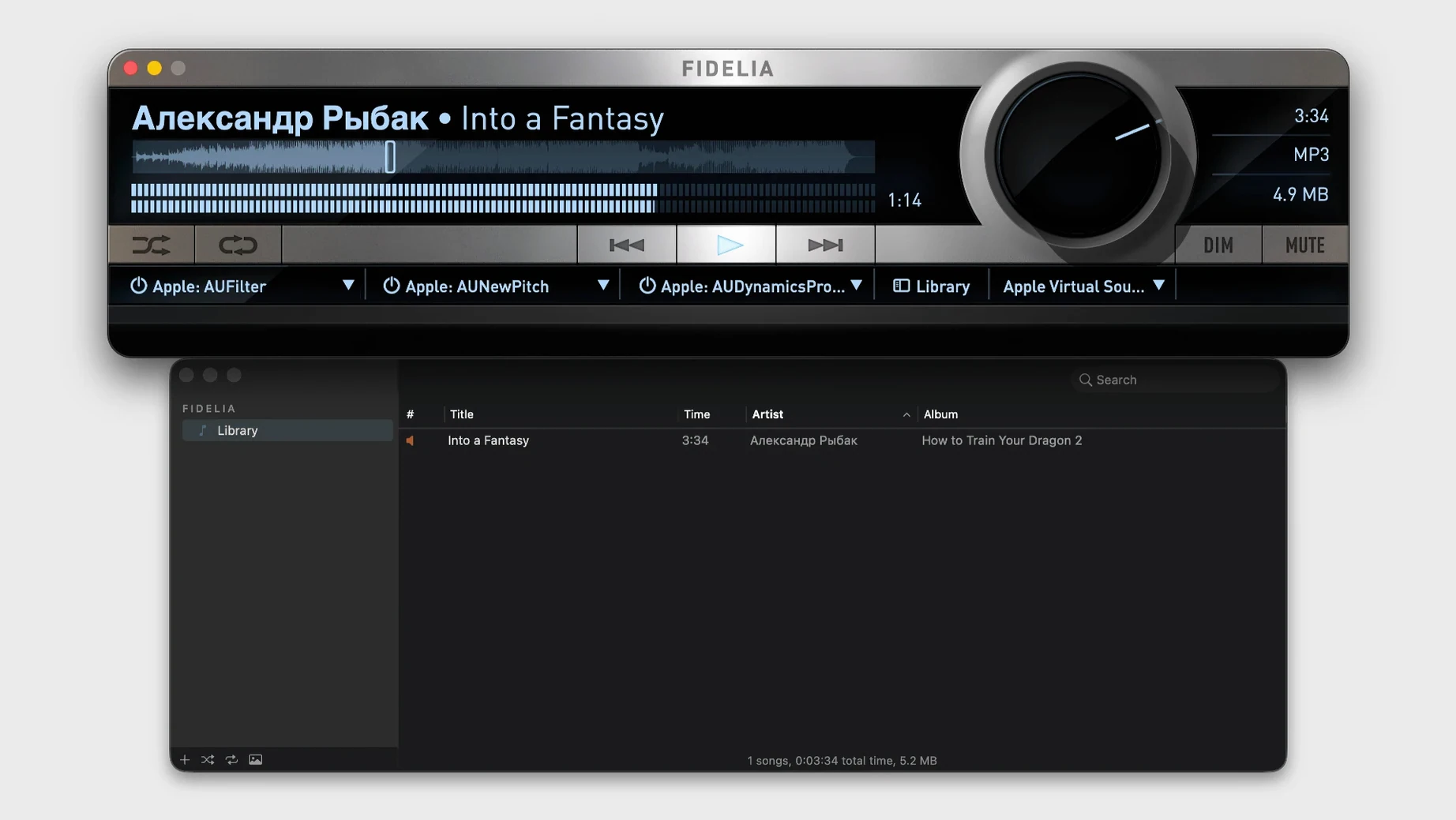Toggle power for Apple: AUNewPitch effect
1456x820 pixels.
[x=392, y=286]
